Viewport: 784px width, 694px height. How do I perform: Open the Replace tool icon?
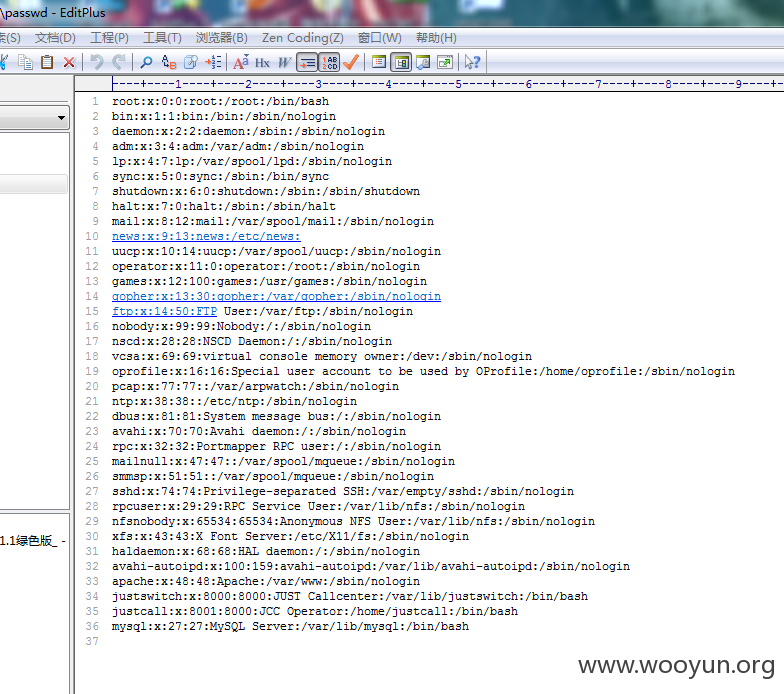(169, 62)
